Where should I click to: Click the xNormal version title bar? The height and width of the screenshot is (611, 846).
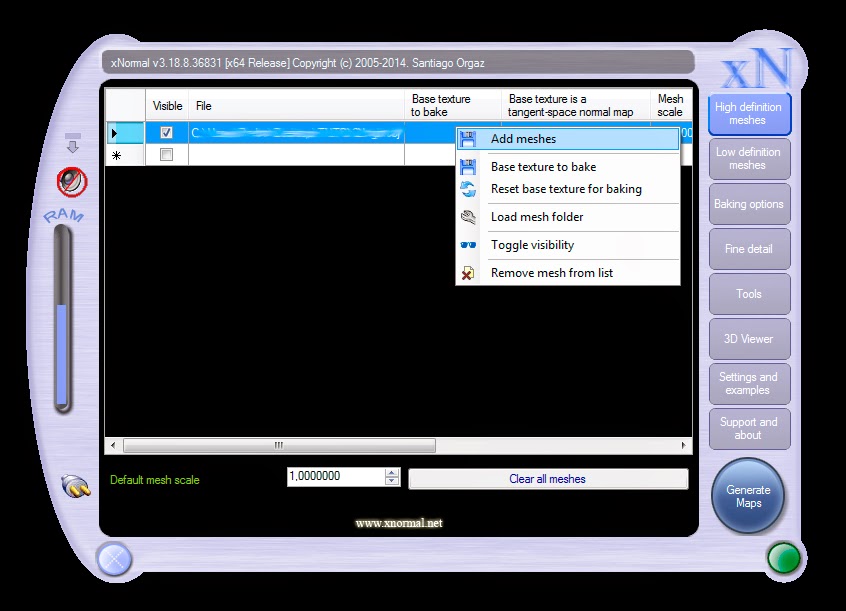[x=398, y=63]
